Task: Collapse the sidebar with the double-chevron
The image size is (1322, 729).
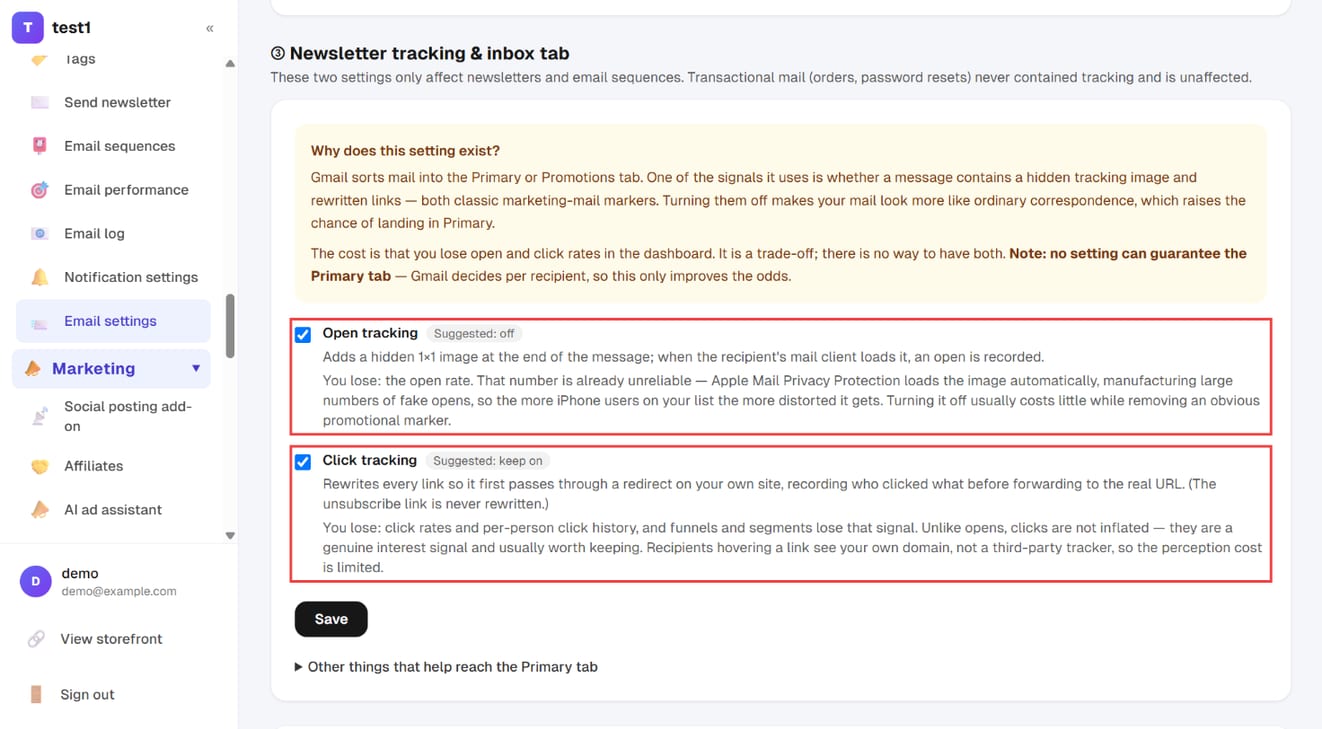Action: (209, 28)
